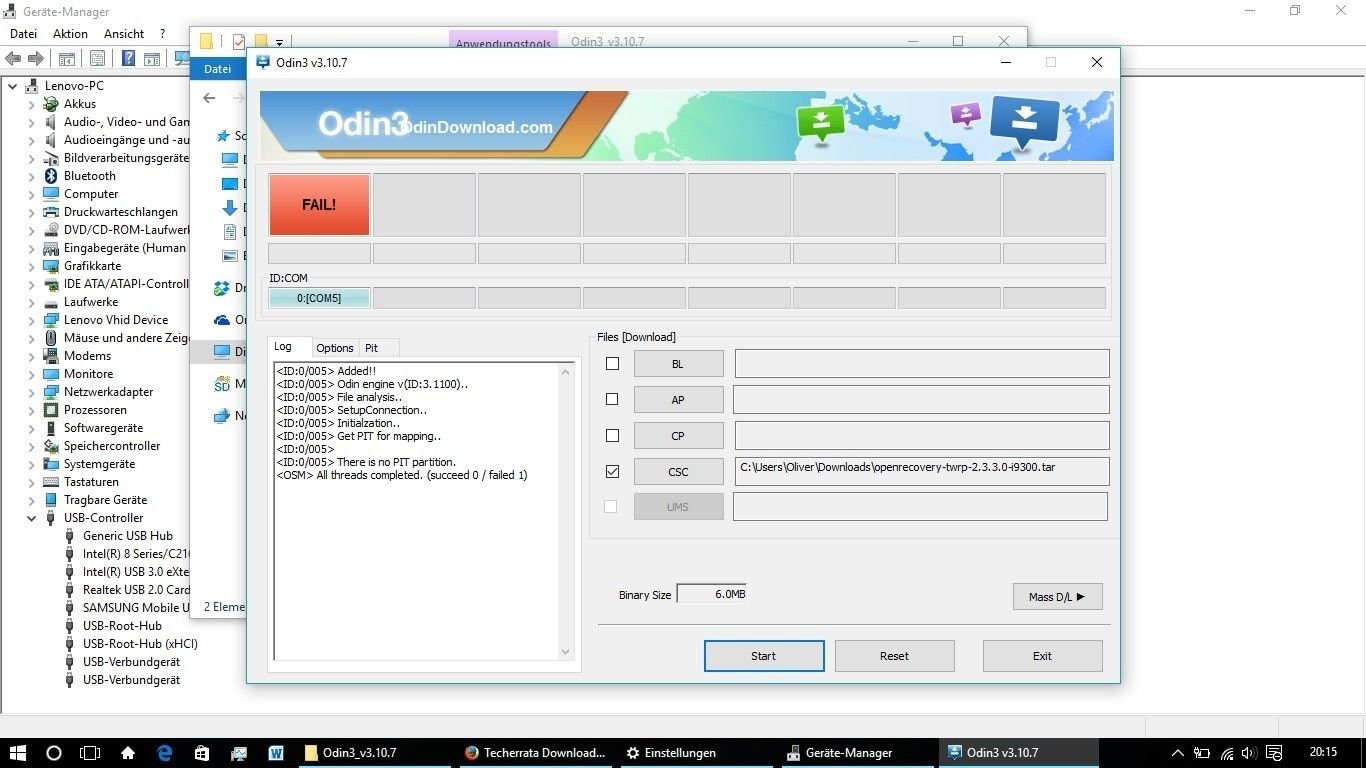Enable the AP file checkbox

[x=612, y=399]
